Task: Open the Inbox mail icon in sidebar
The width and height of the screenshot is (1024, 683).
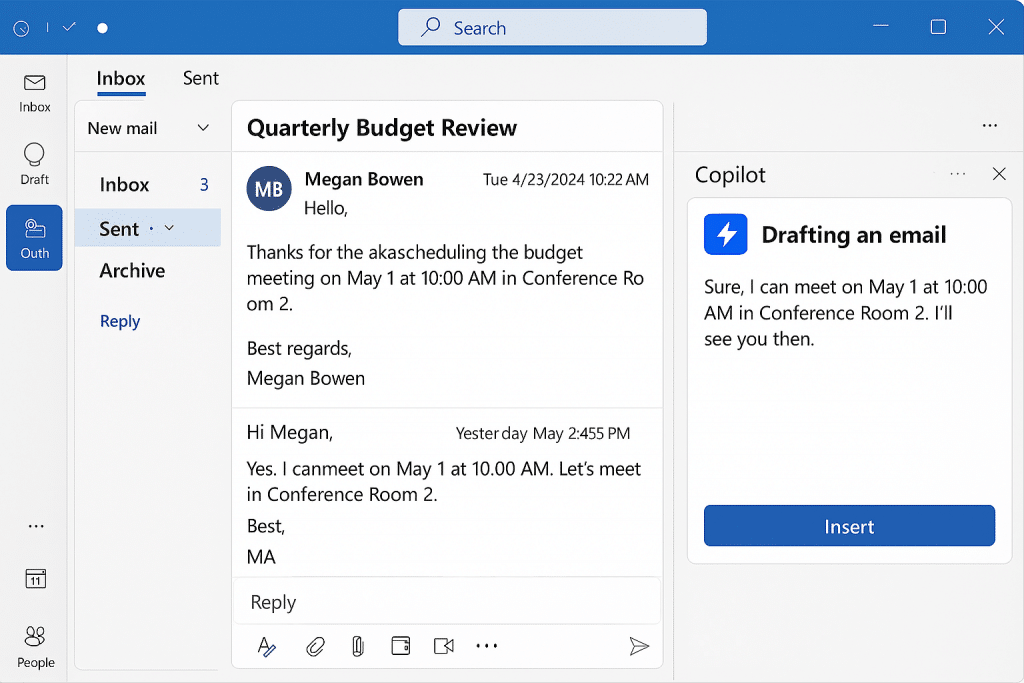Action: pyautogui.click(x=35, y=91)
